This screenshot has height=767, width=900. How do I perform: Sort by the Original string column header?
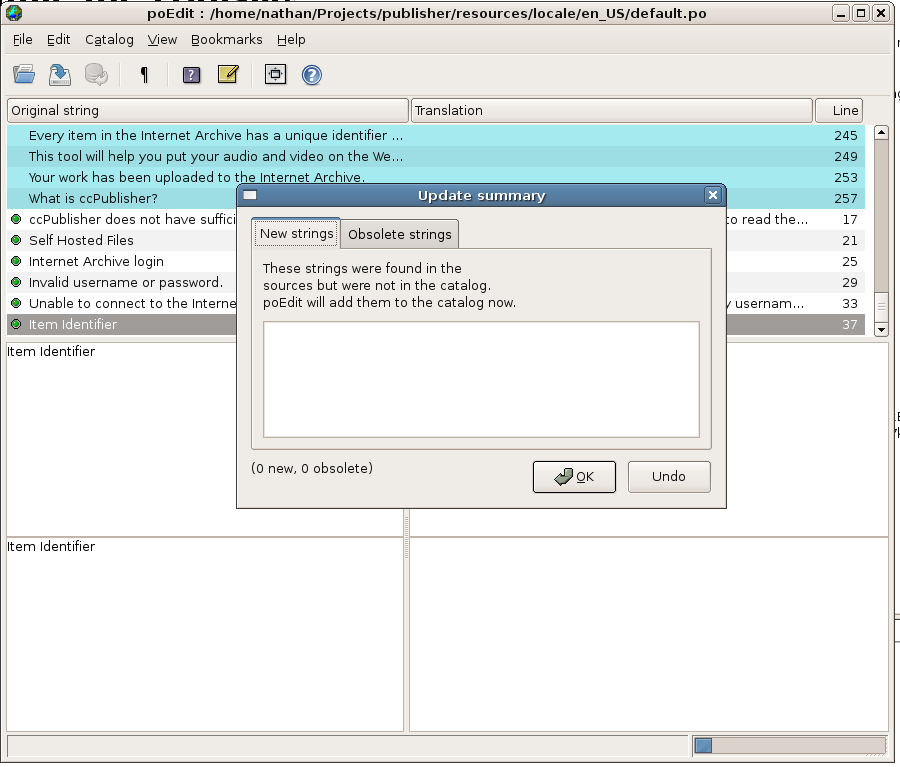click(x=208, y=110)
